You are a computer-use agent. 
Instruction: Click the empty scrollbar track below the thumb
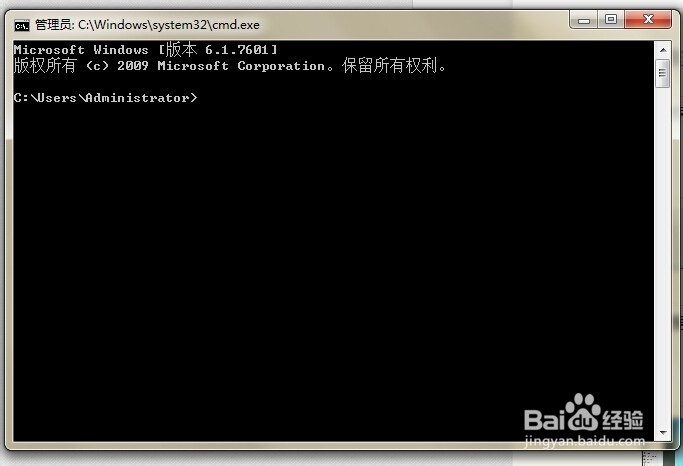663,256
